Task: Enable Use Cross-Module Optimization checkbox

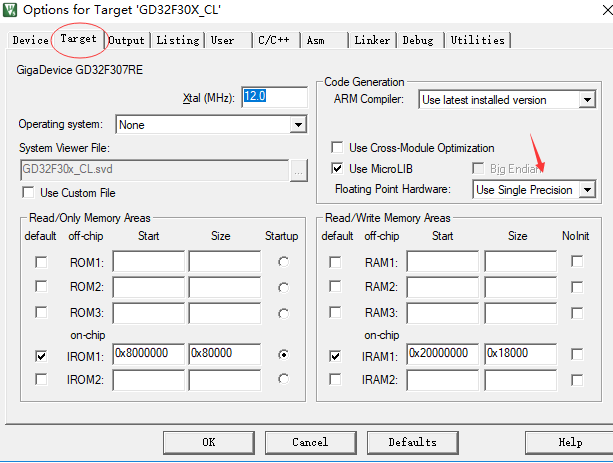Action: pos(337,147)
